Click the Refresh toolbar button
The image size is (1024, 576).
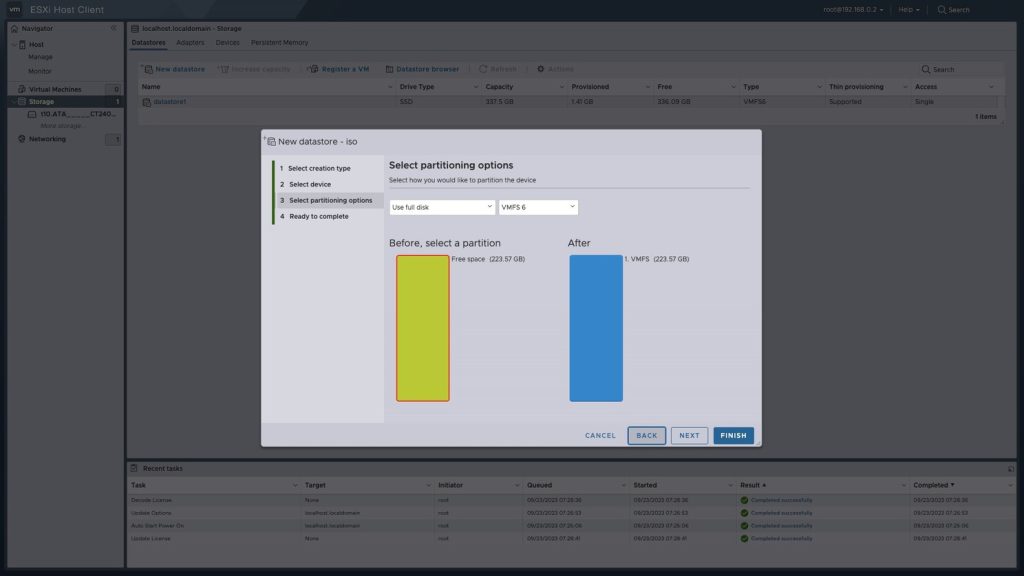(498, 69)
